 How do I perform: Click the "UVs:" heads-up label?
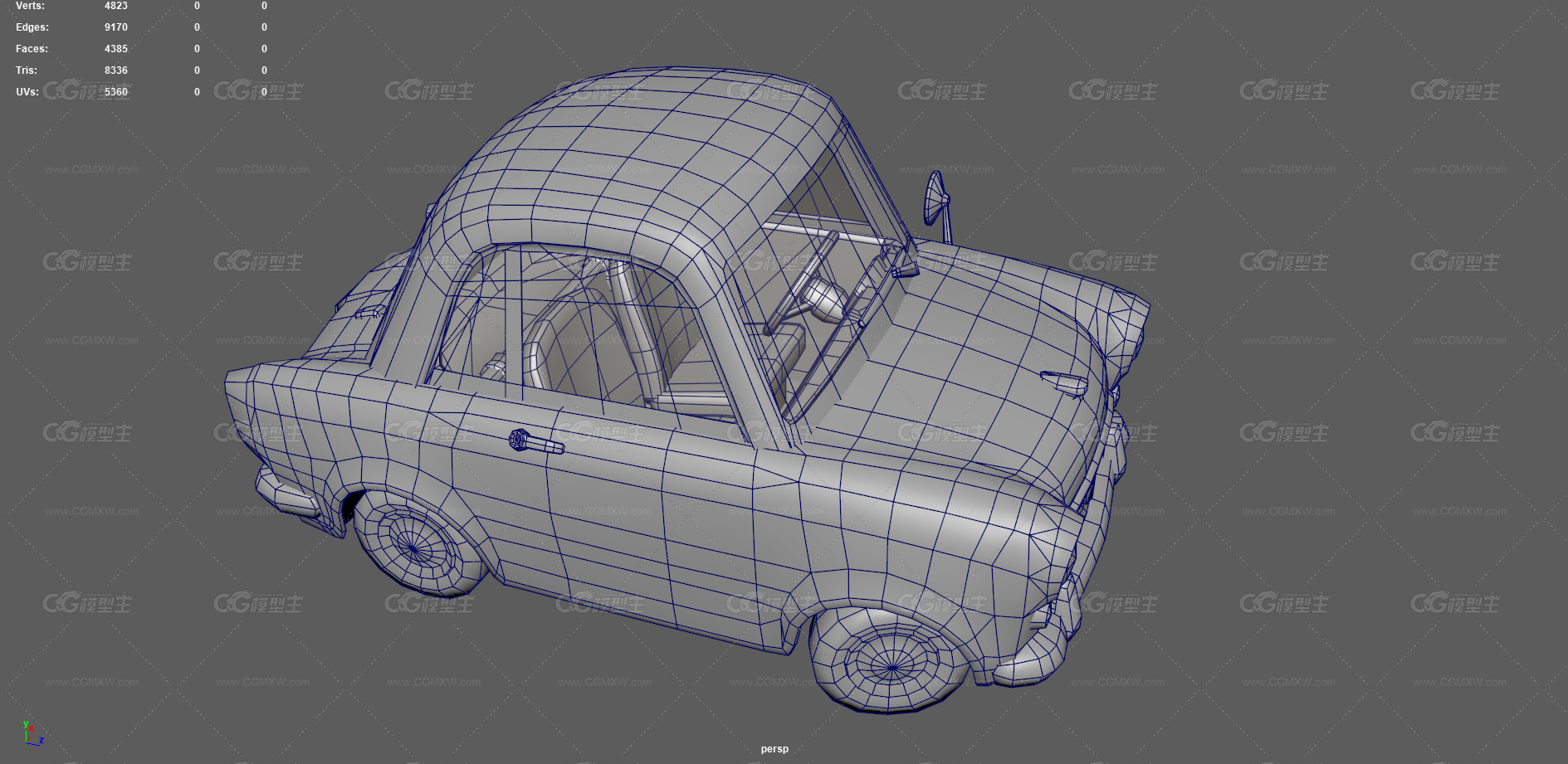coord(27,92)
